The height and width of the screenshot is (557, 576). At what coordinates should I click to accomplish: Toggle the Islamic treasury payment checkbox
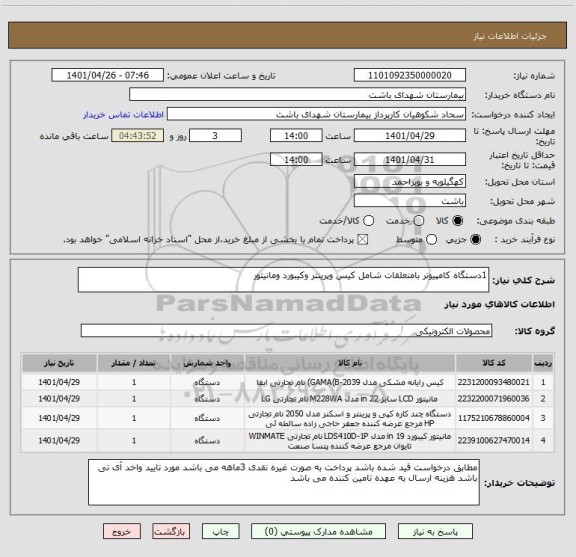[x=363, y=240]
